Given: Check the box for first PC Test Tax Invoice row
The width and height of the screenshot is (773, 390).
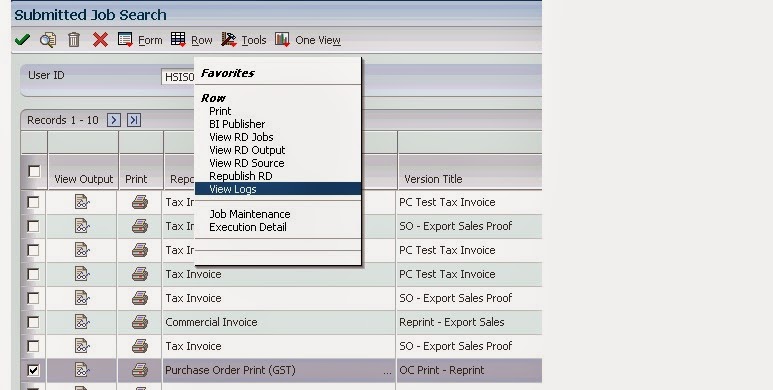Looking at the screenshot, I should [x=33, y=202].
